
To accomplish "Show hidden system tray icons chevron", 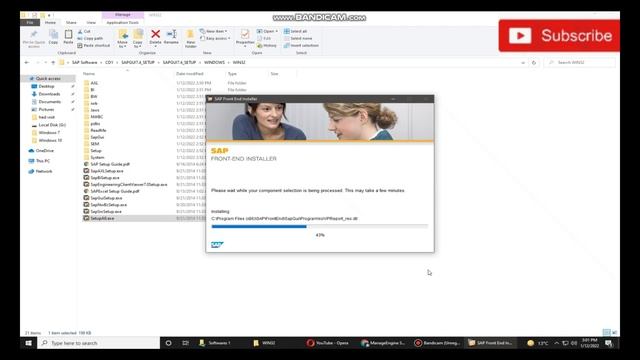I will pyautogui.click(x=556, y=343).
